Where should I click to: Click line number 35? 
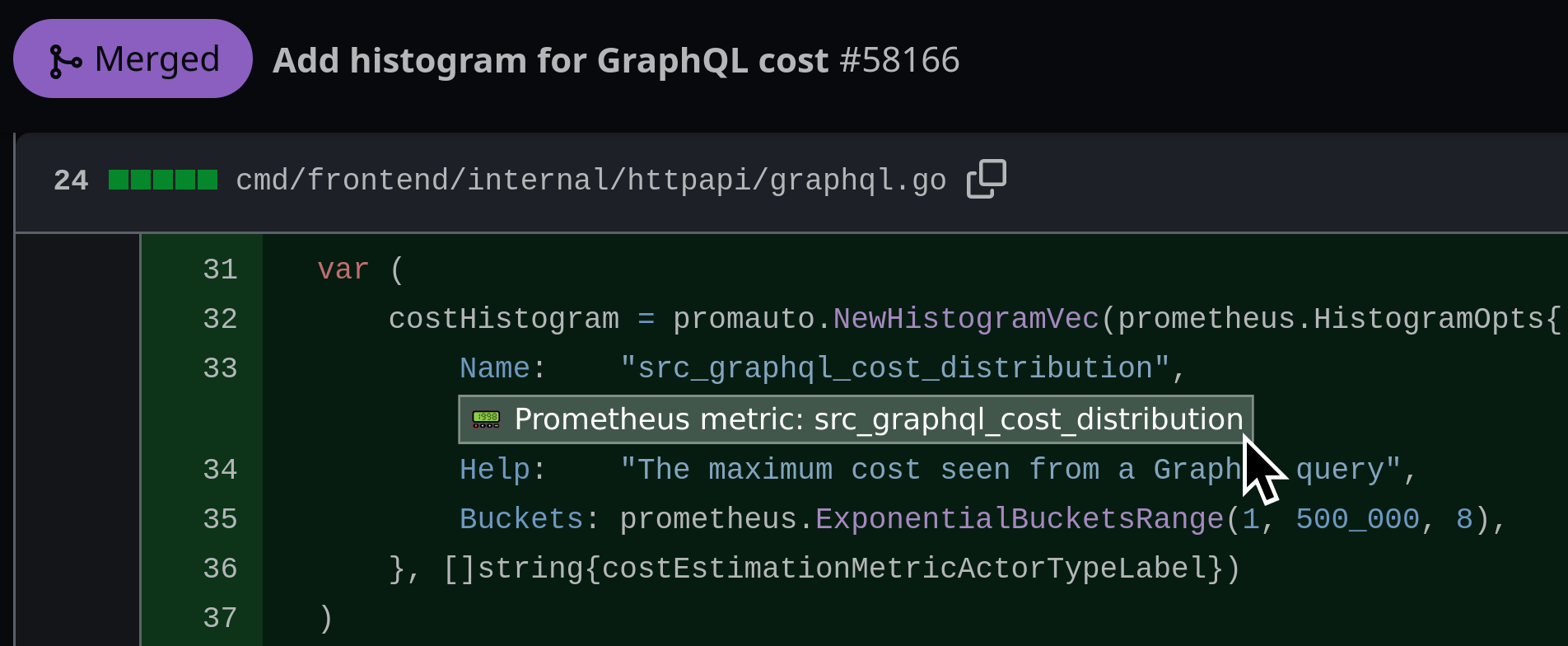point(220,519)
